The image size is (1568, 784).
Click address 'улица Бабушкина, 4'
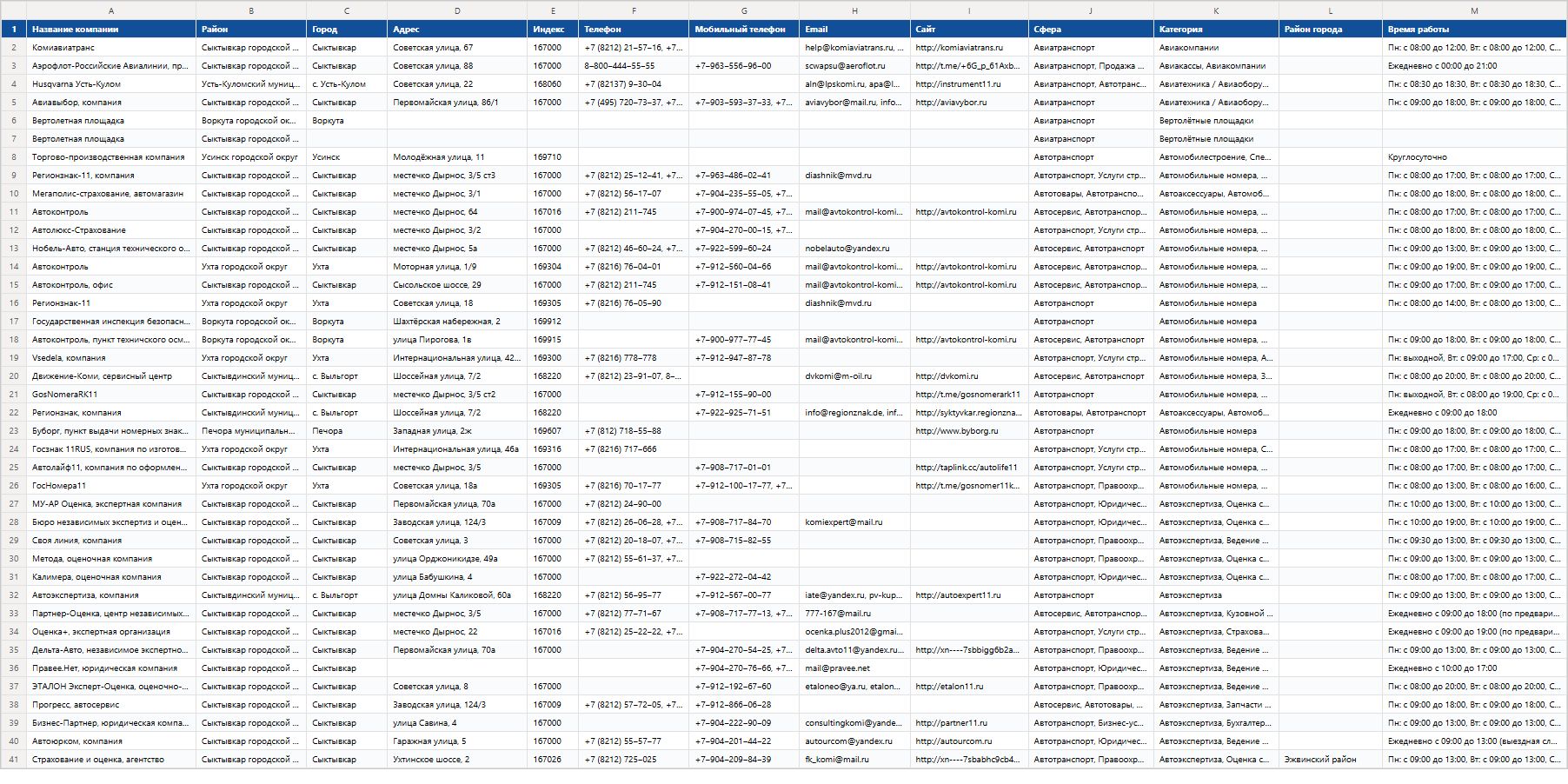[x=457, y=577]
